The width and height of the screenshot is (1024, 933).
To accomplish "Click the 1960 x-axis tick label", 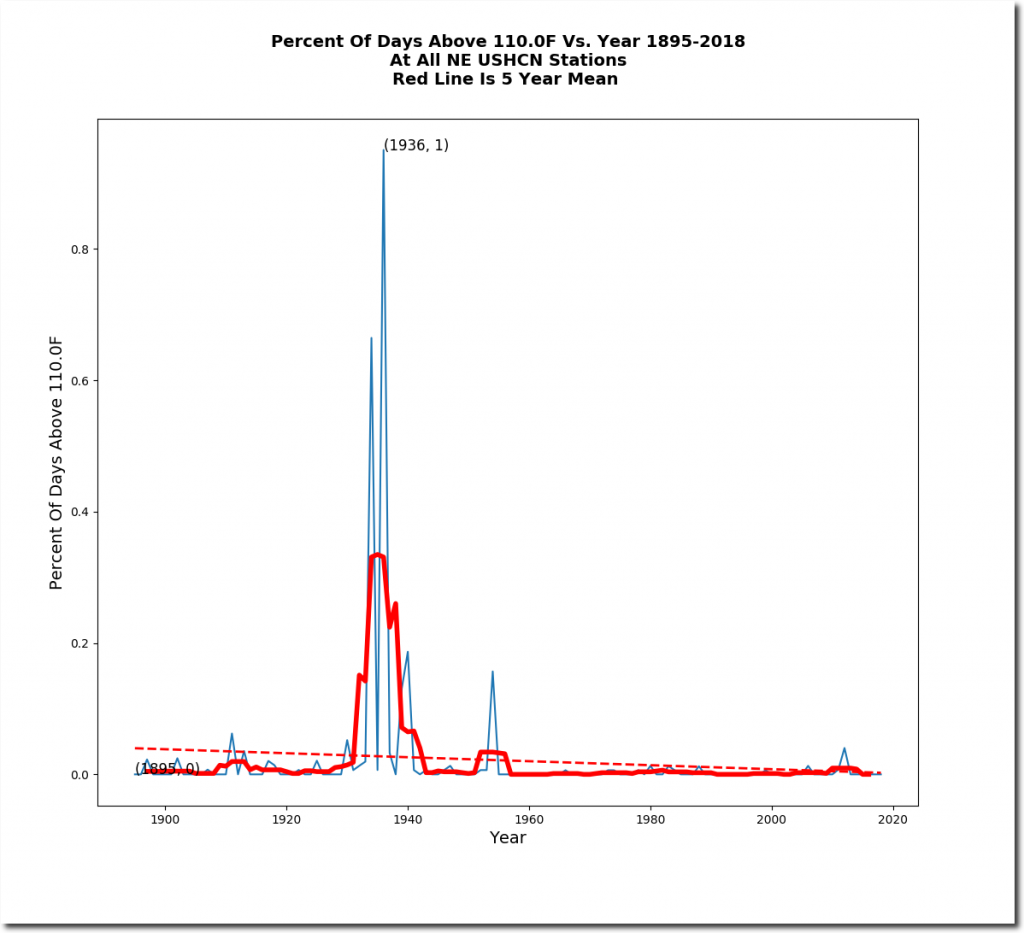I will 529,820.
